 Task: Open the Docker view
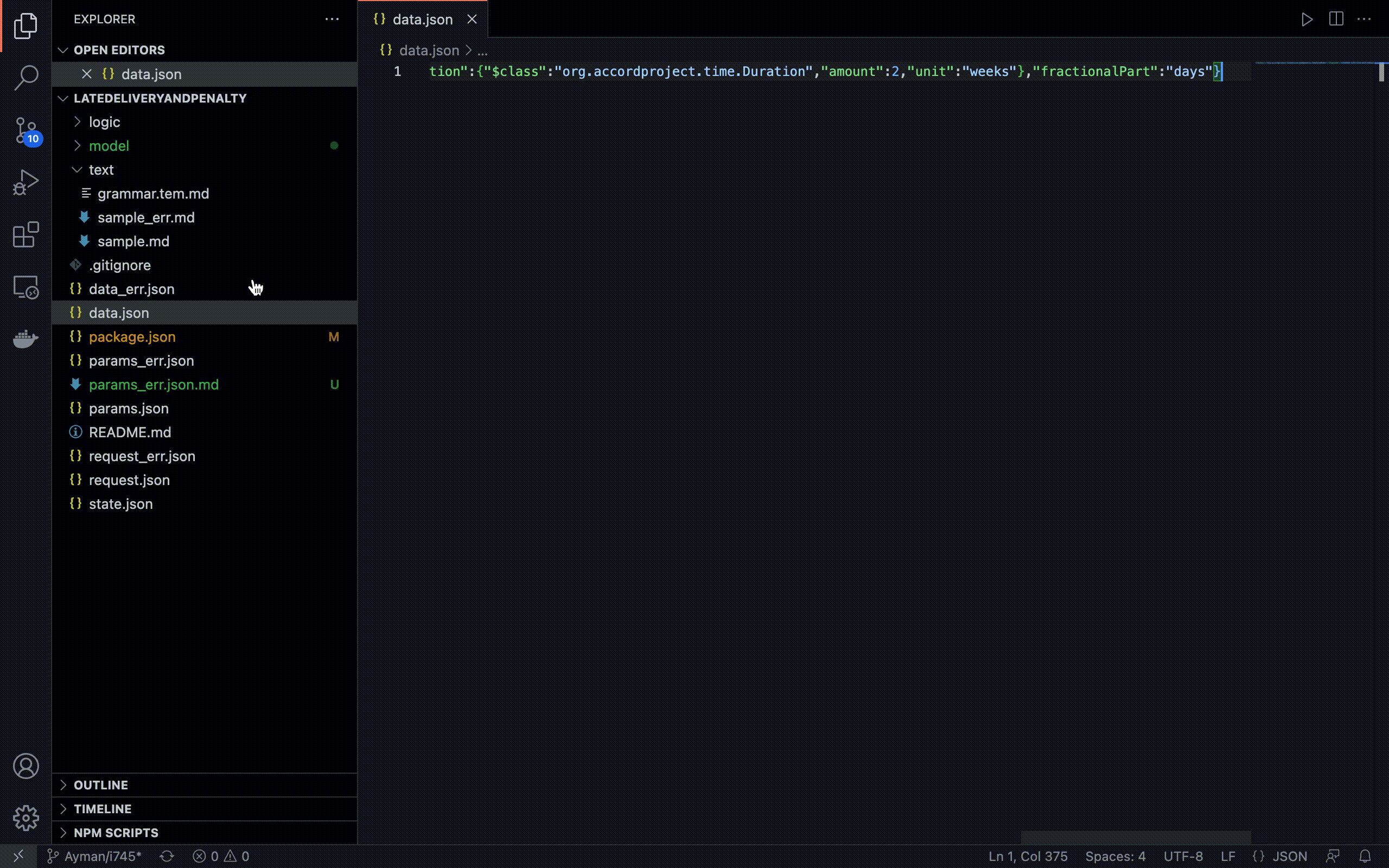point(26,339)
